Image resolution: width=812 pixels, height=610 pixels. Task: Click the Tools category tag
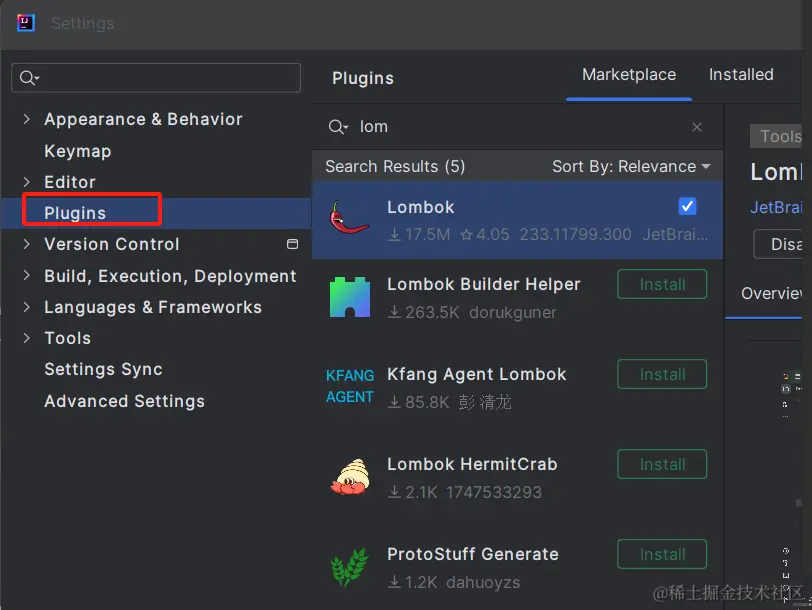coord(776,136)
